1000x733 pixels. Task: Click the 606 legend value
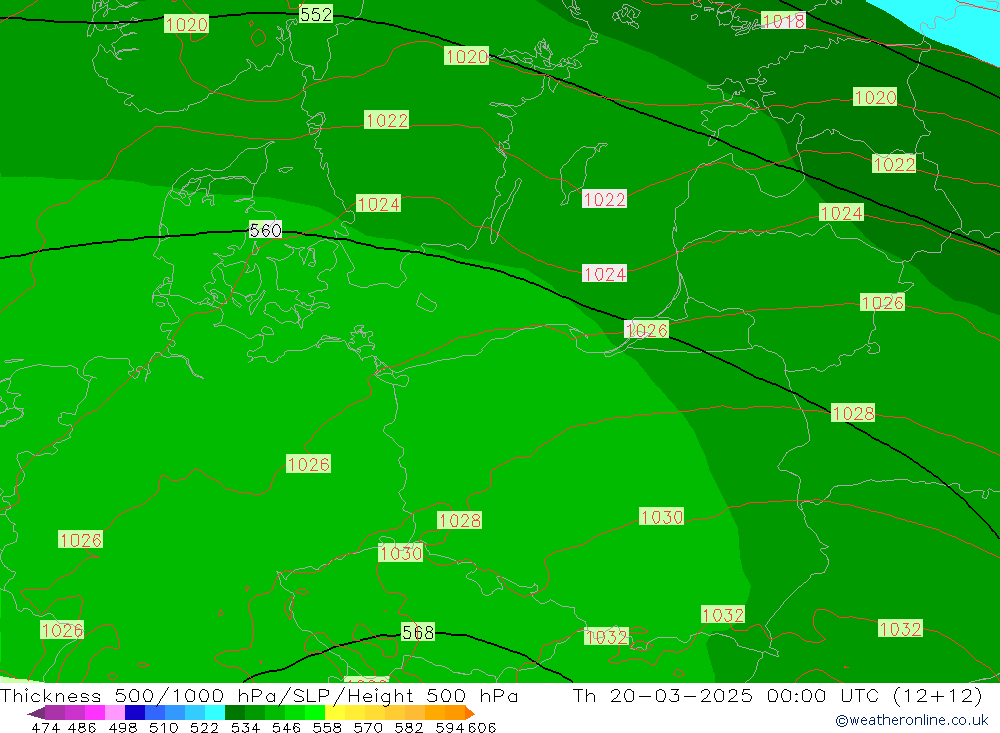click(482, 727)
